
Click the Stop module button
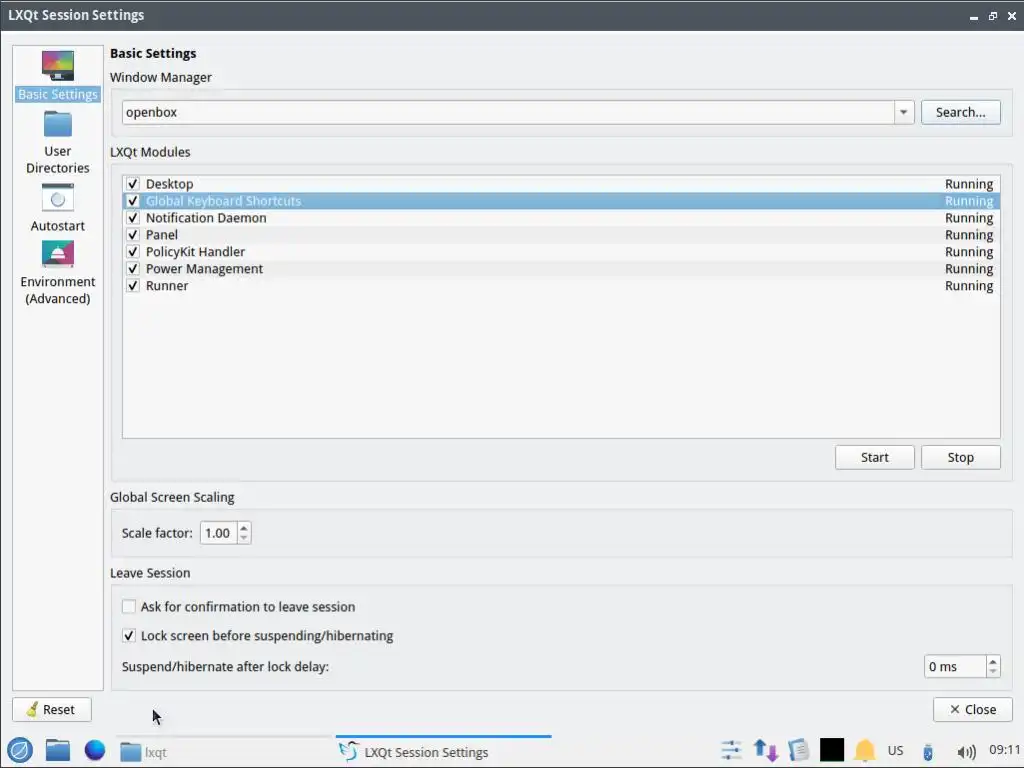(x=961, y=457)
